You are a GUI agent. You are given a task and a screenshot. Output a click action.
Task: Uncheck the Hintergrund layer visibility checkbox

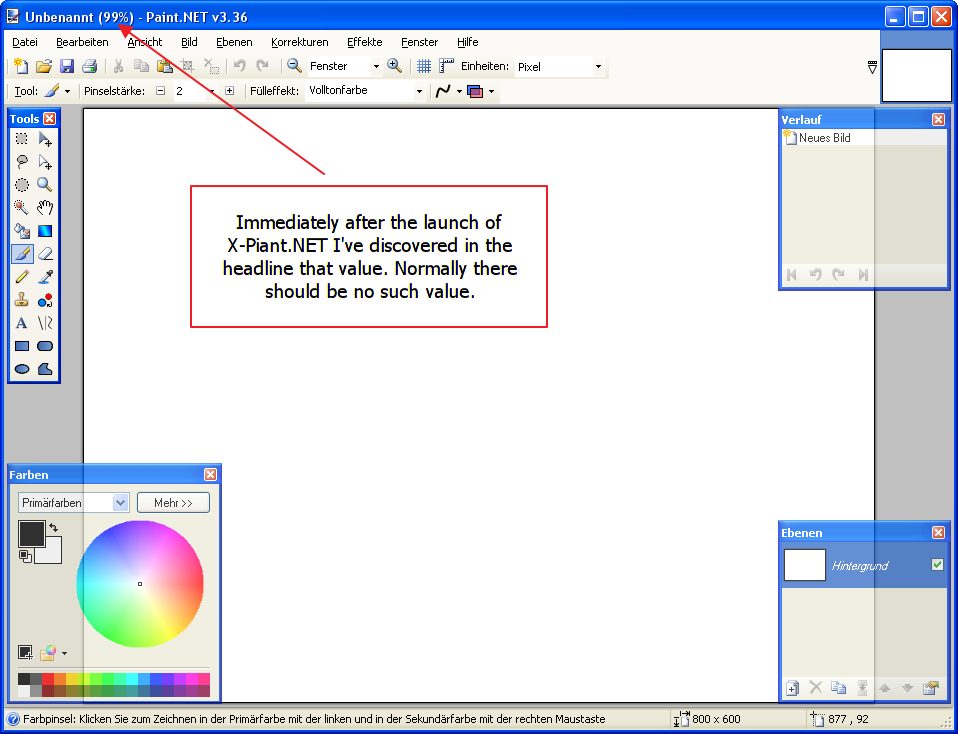pyautogui.click(x=937, y=564)
